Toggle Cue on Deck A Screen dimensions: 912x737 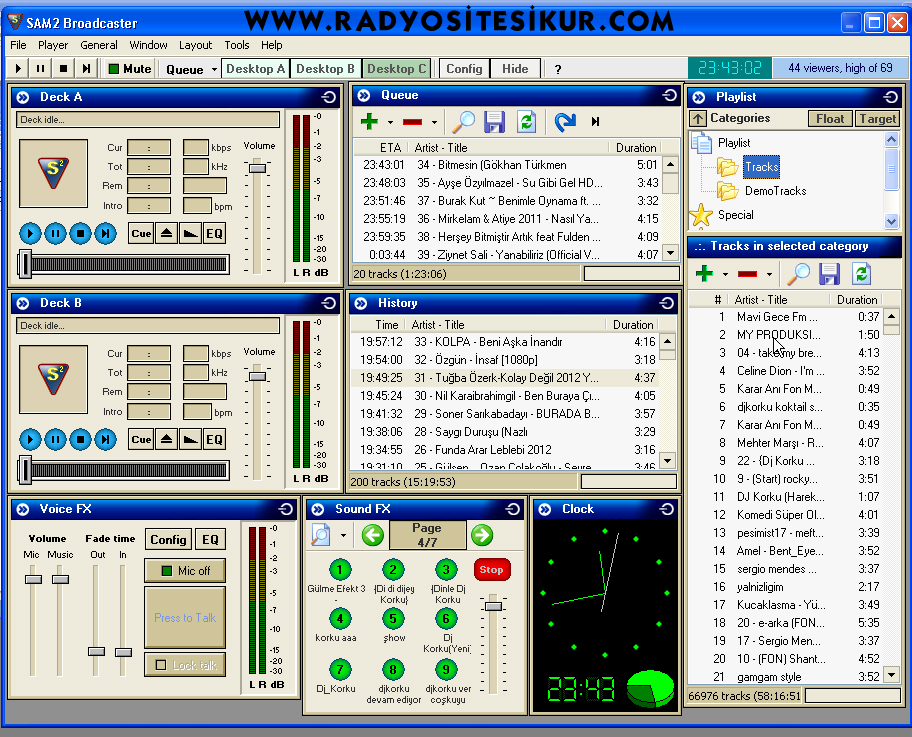tap(141, 234)
